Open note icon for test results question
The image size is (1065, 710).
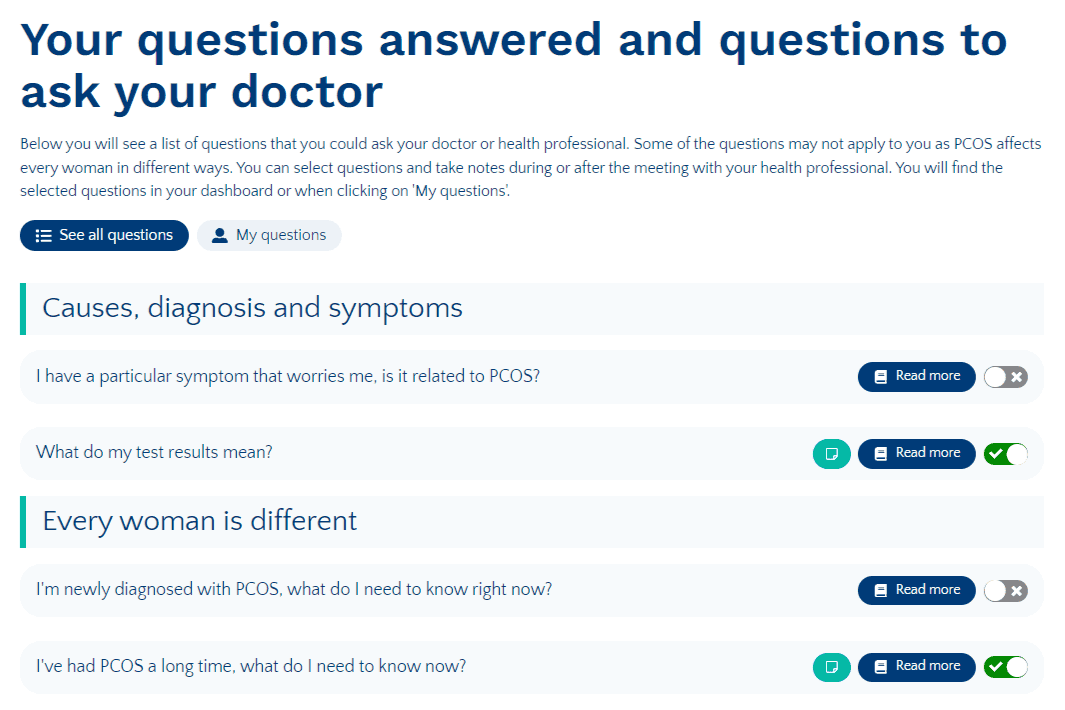(x=831, y=454)
